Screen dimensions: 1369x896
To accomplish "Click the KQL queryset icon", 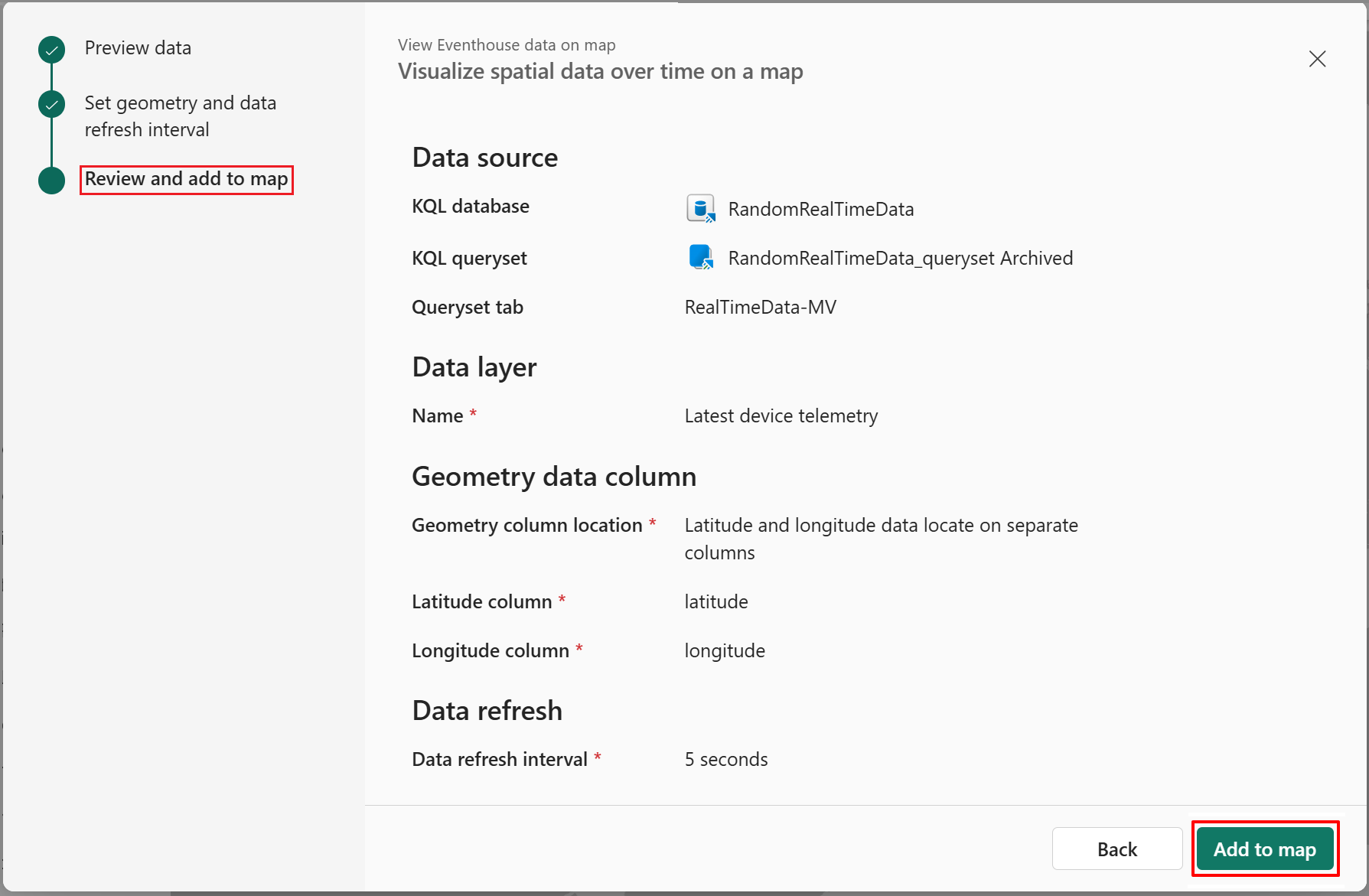I will [700, 258].
